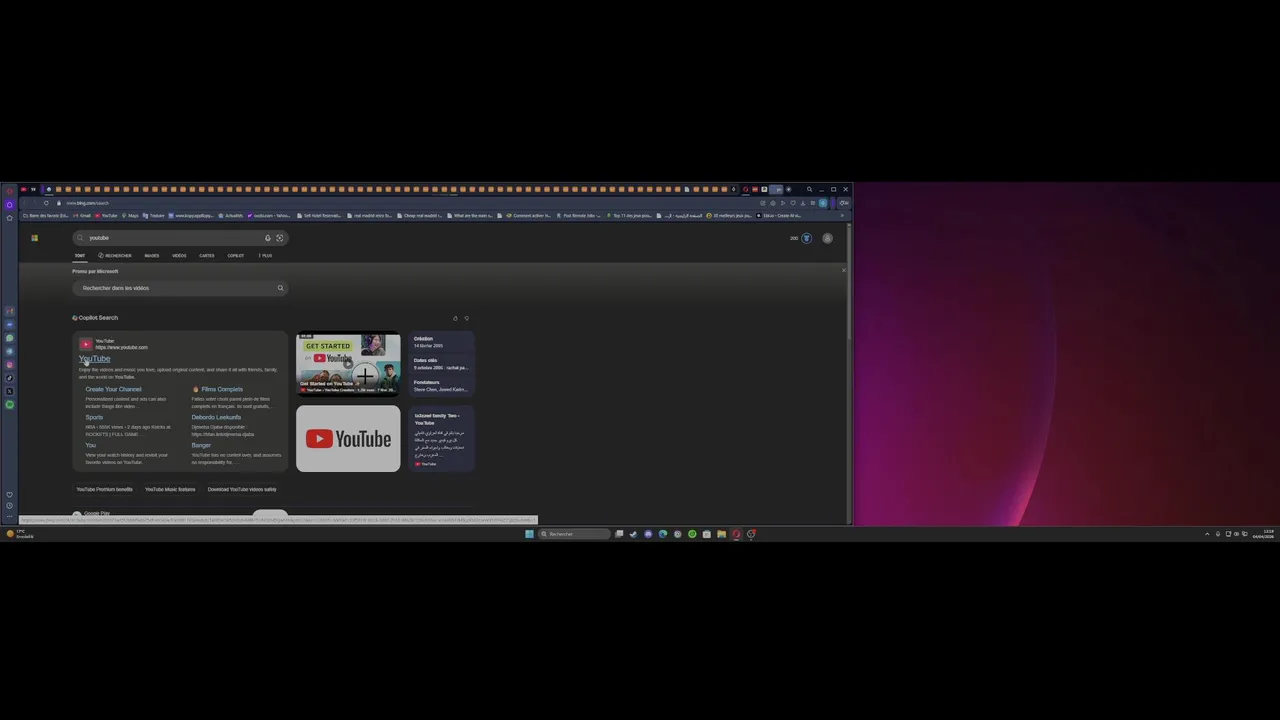
Task: Switch to the Copilot tab
Action: pyautogui.click(x=236, y=256)
